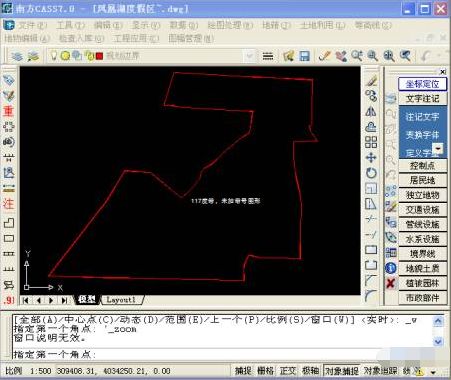Click the red 注 annotation icon
This screenshot has height=380, width=451.
pos(8,203)
